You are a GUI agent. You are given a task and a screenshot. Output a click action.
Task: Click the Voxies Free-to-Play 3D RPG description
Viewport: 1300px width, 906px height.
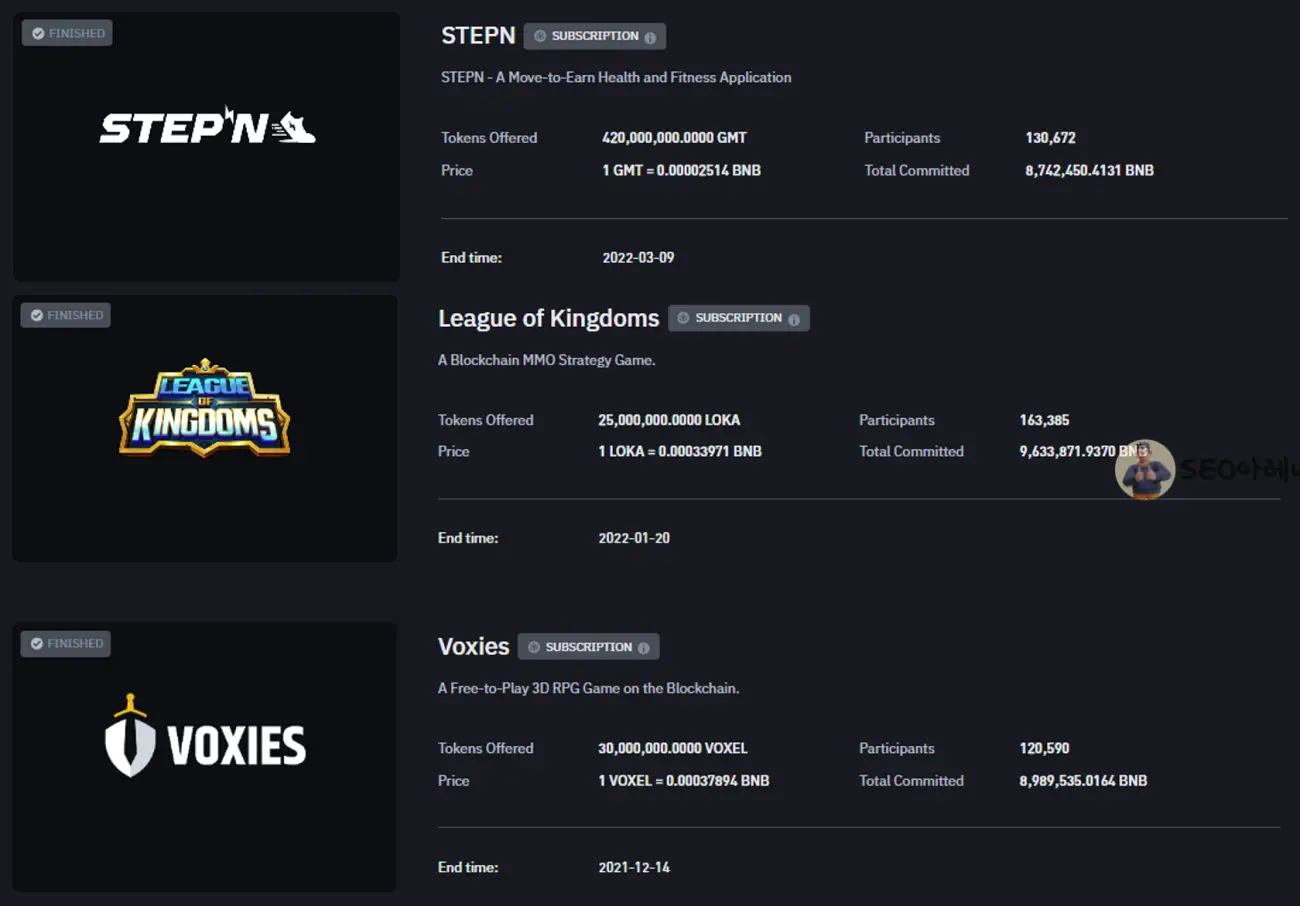click(589, 688)
